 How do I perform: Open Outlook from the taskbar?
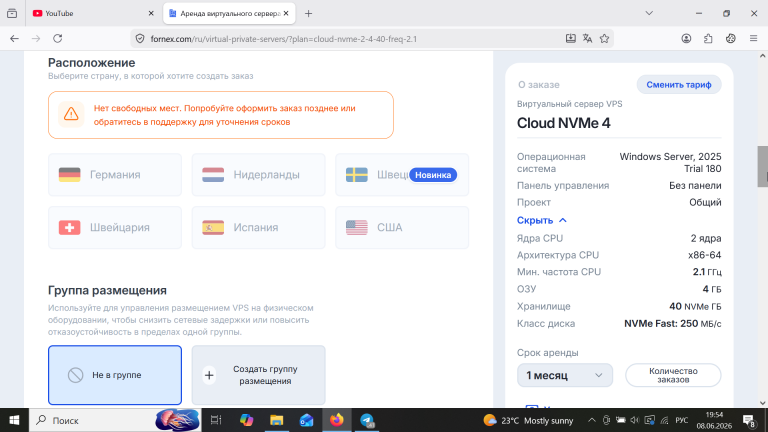pyautogui.click(x=307, y=420)
